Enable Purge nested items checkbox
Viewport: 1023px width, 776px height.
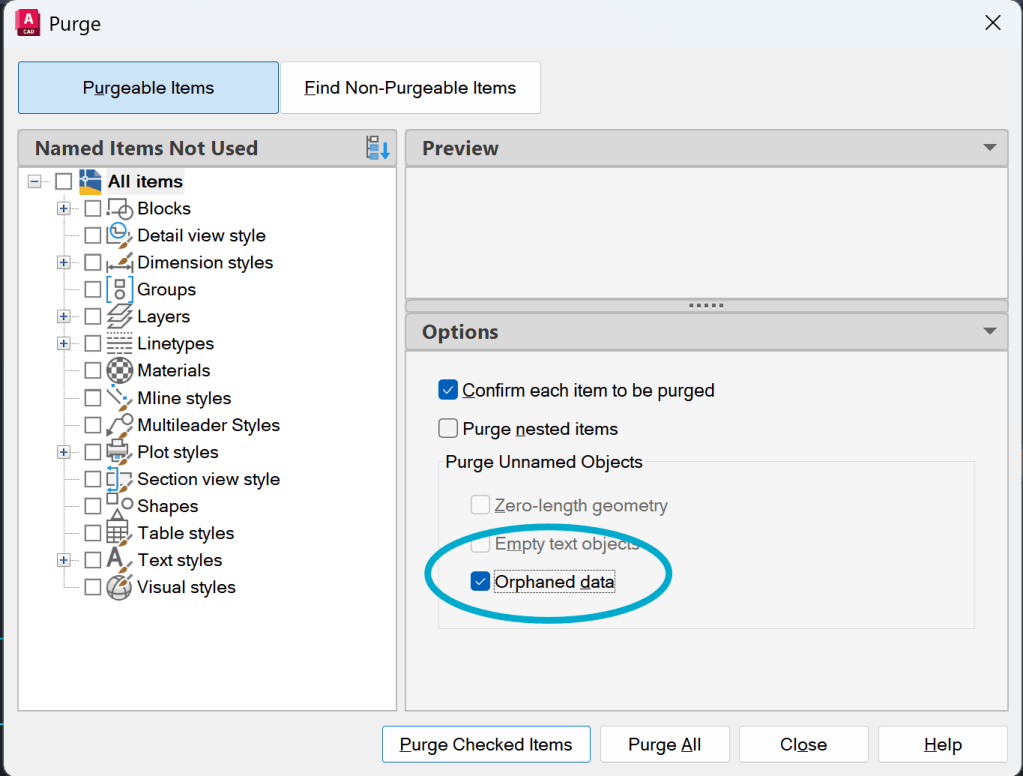coord(448,429)
